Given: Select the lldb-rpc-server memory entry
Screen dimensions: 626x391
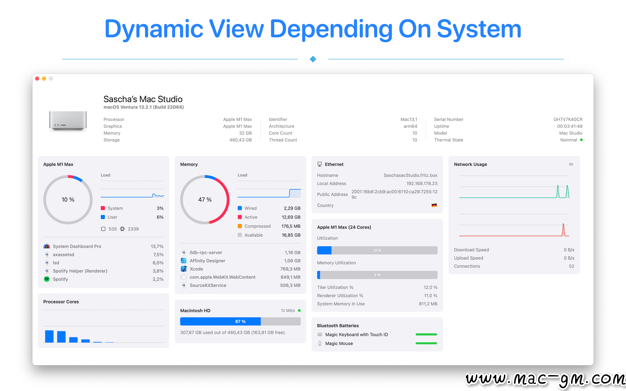Looking at the screenshot, I should pyautogui.click(x=240, y=252).
